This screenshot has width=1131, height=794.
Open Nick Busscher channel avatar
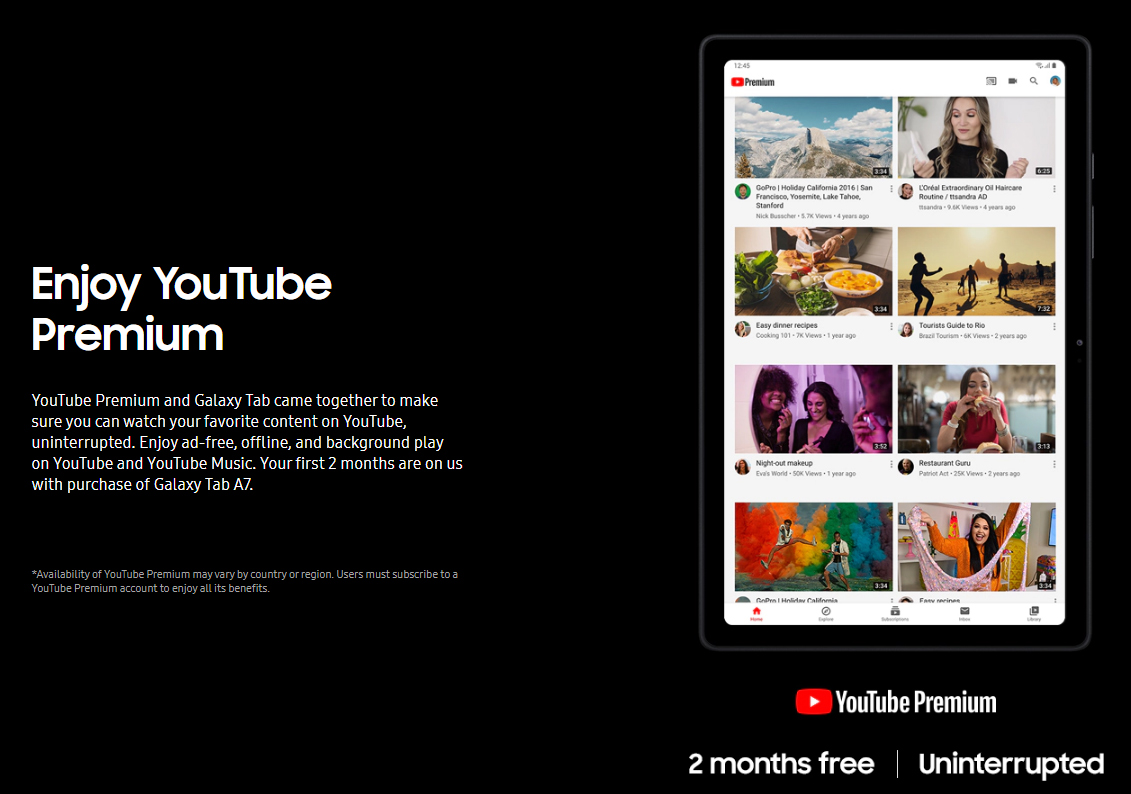coord(742,191)
